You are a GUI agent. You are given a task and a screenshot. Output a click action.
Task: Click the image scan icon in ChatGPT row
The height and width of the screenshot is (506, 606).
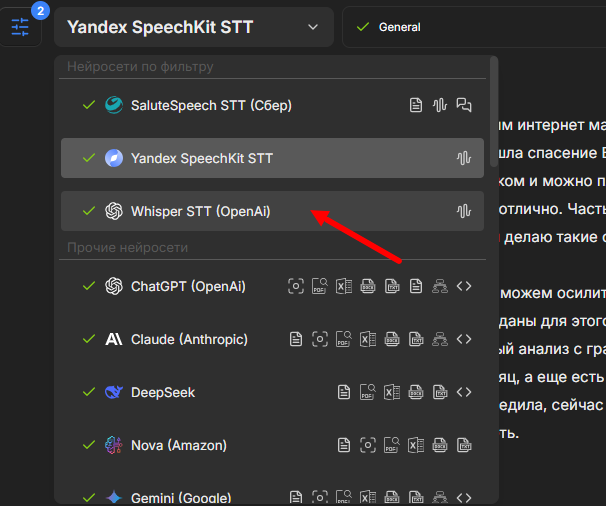coord(296,286)
